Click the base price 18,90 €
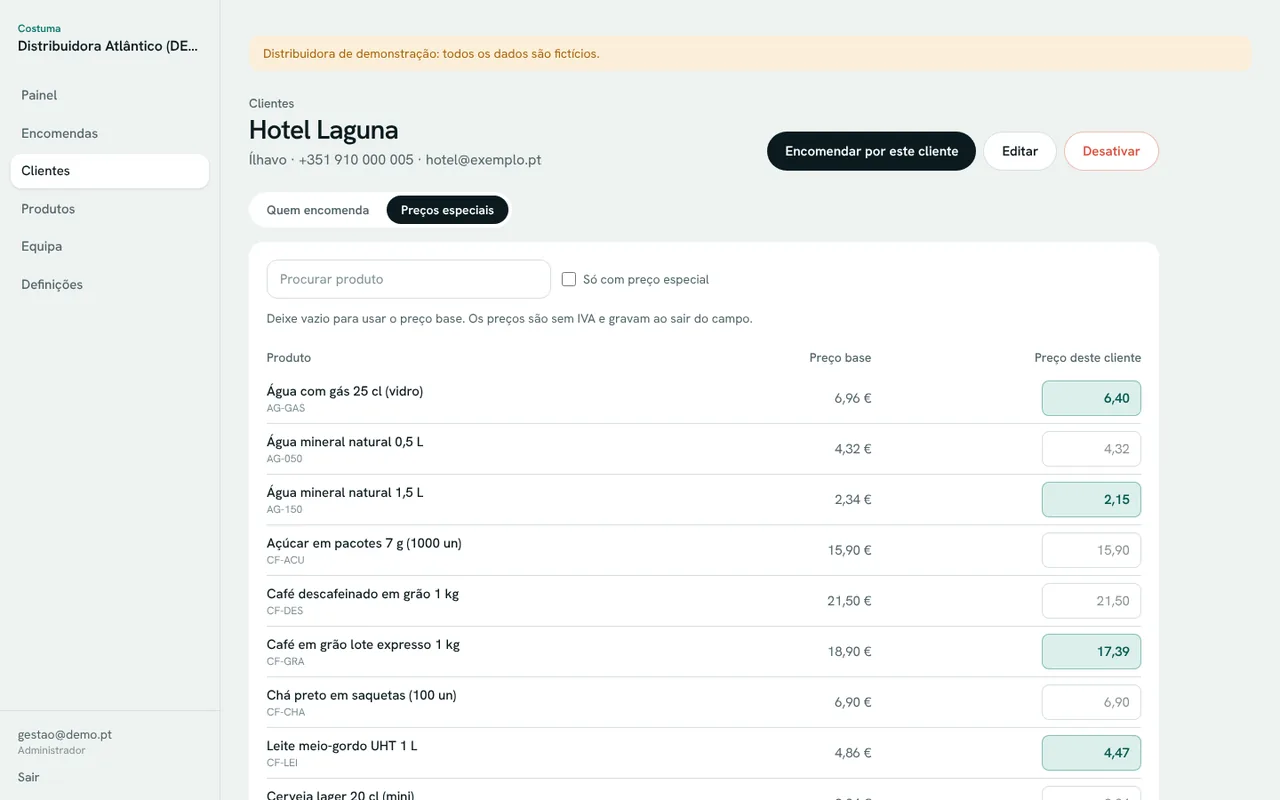 pyautogui.click(x=849, y=652)
